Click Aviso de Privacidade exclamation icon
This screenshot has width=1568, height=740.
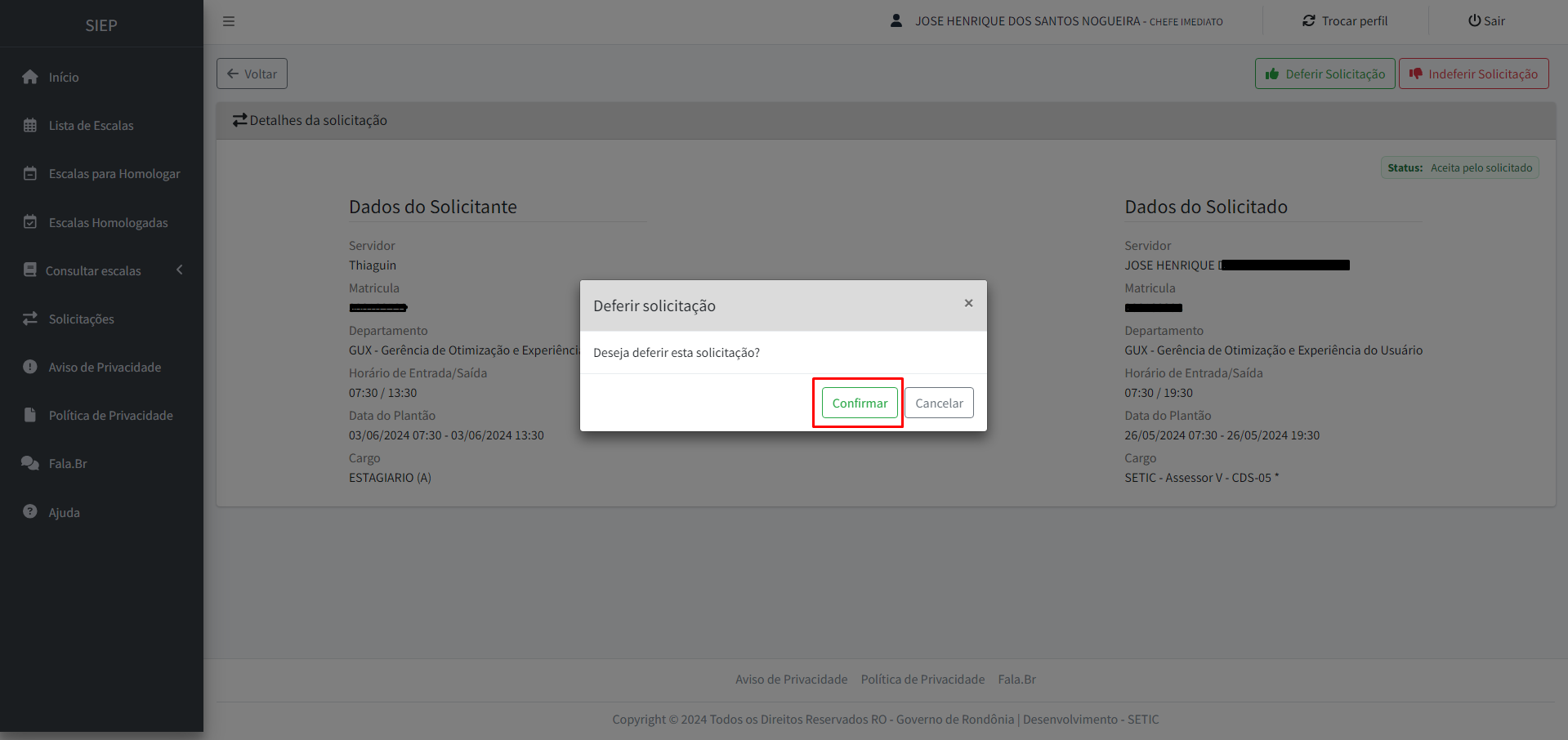30,367
